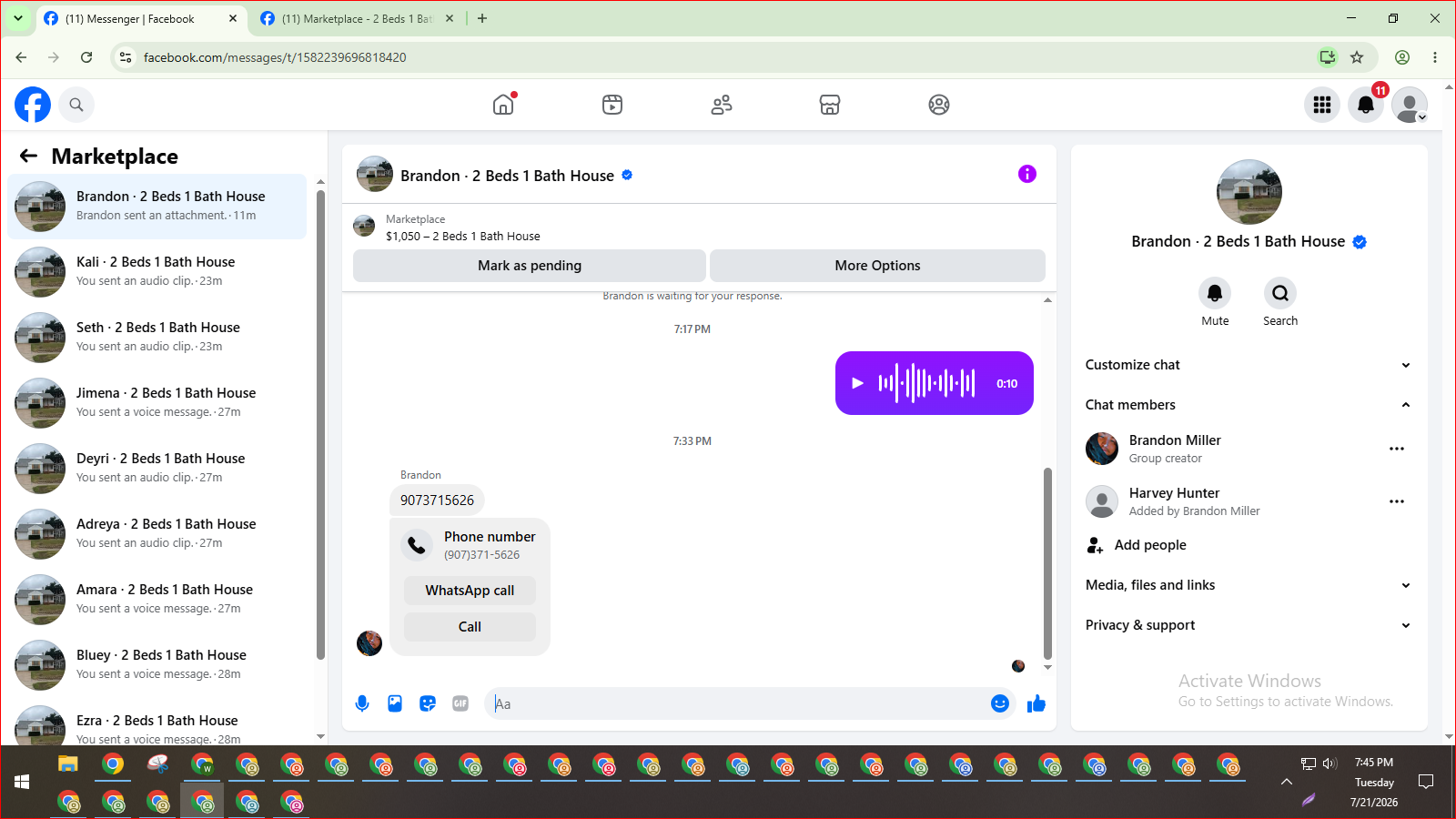Open options for Brandon Miller member
This screenshot has width=1456, height=819.
[1397, 449]
